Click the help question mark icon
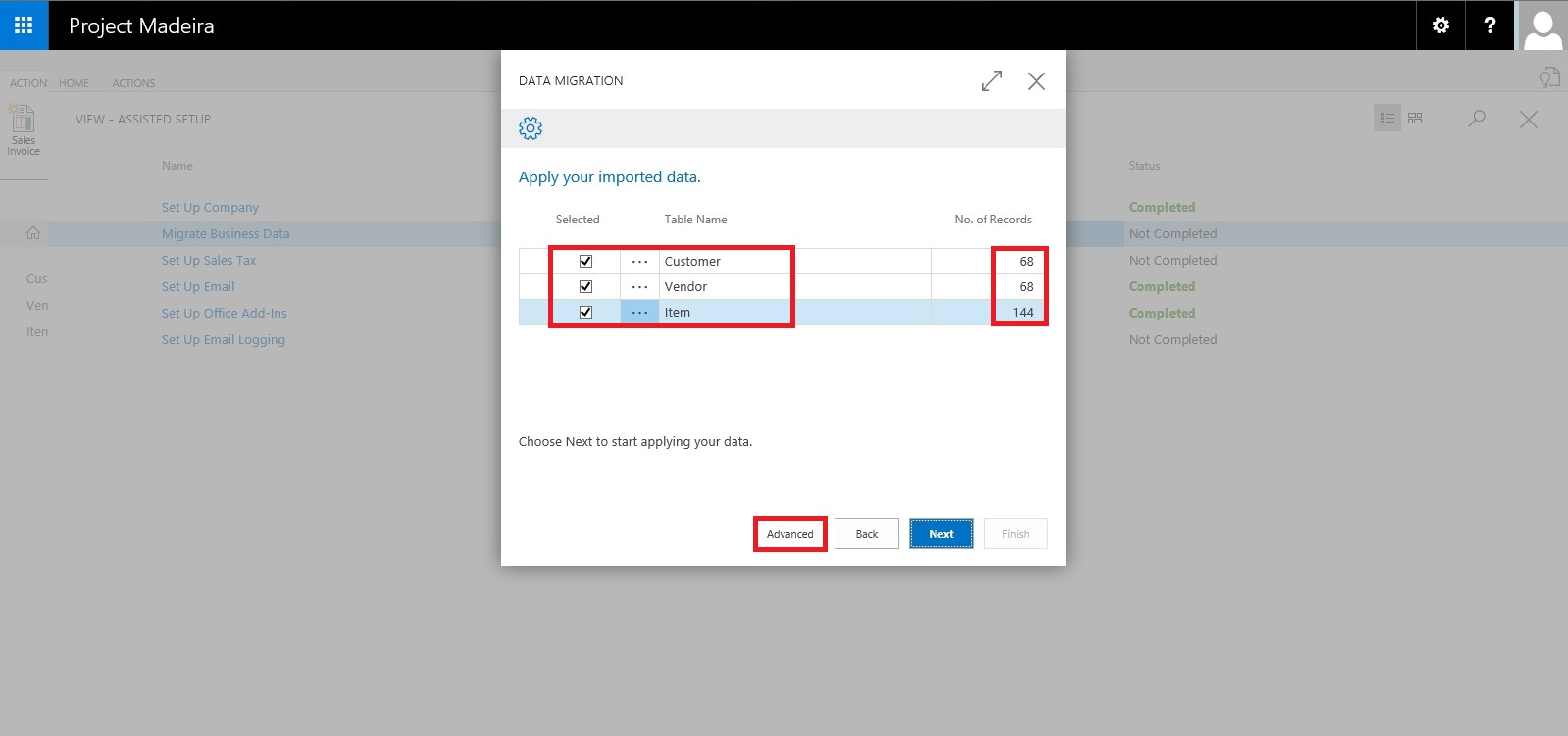 1490,25
